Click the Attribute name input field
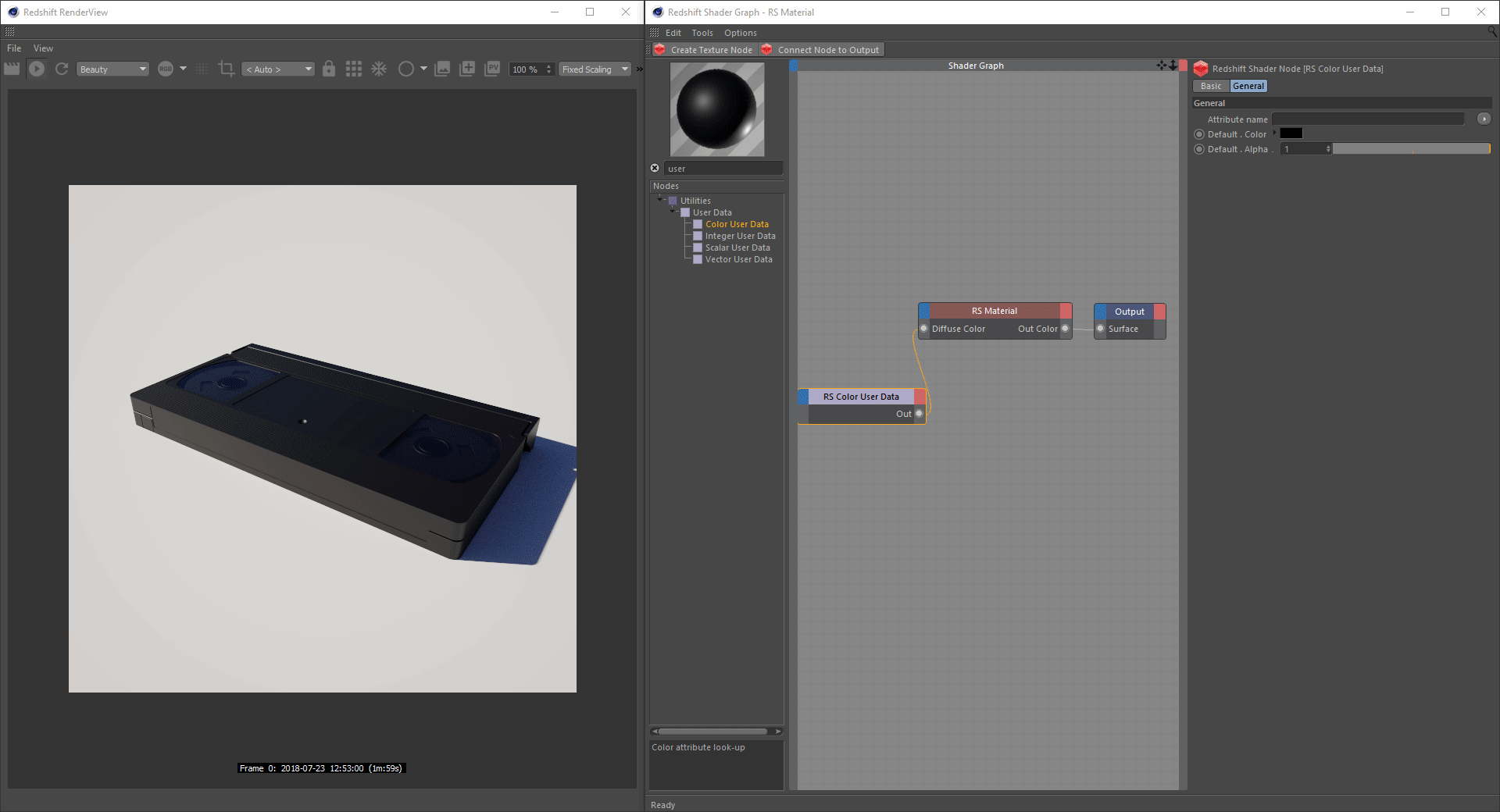The width and height of the screenshot is (1500, 812). (x=1367, y=119)
